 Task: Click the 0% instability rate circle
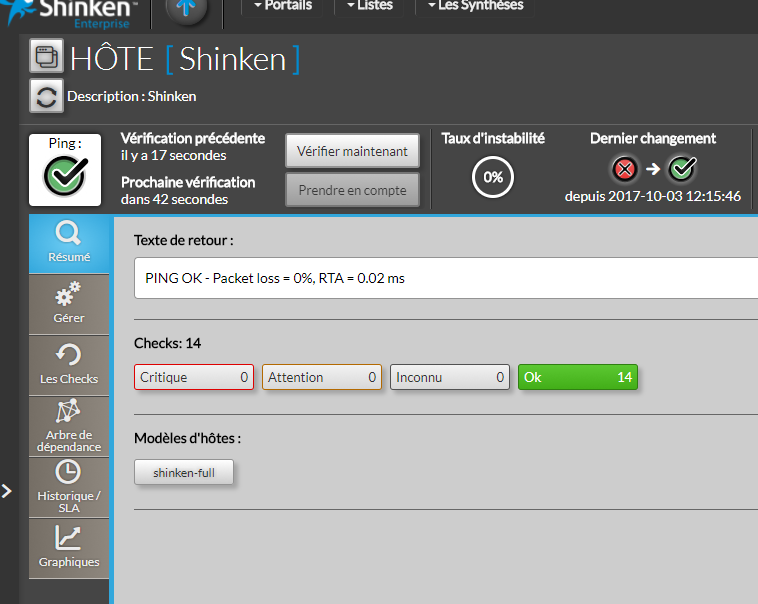click(492, 177)
